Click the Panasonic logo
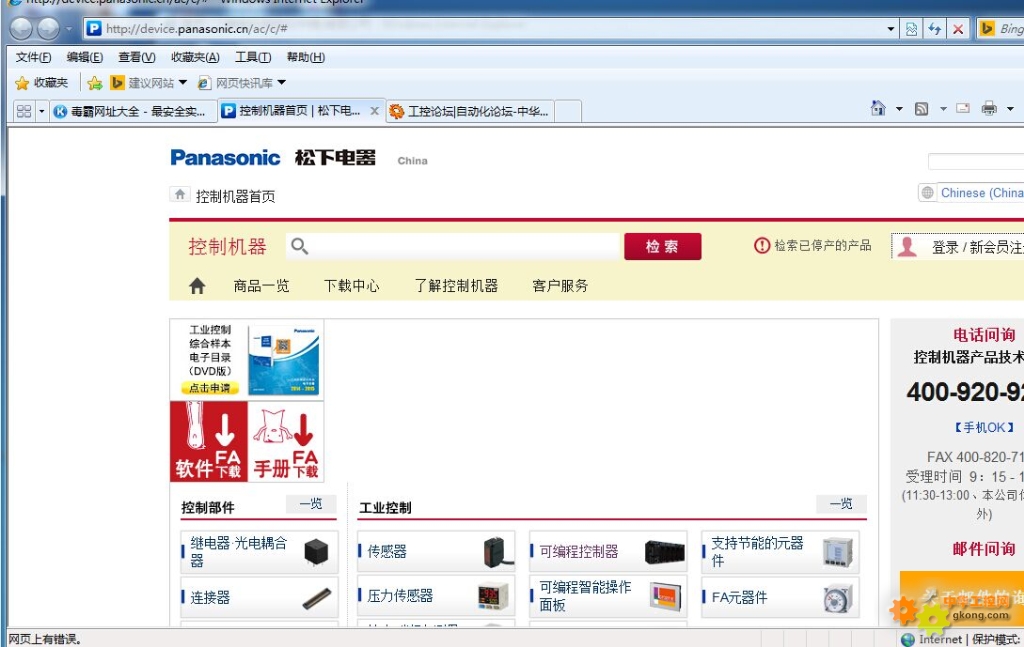The image size is (1024, 647). pyautogui.click(x=225, y=157)
